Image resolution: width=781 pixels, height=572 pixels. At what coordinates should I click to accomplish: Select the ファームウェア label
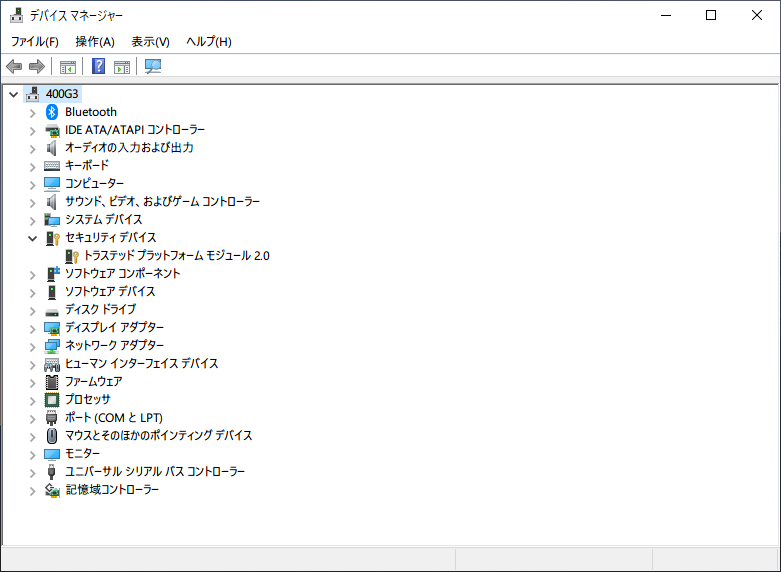tap(94, 381)
